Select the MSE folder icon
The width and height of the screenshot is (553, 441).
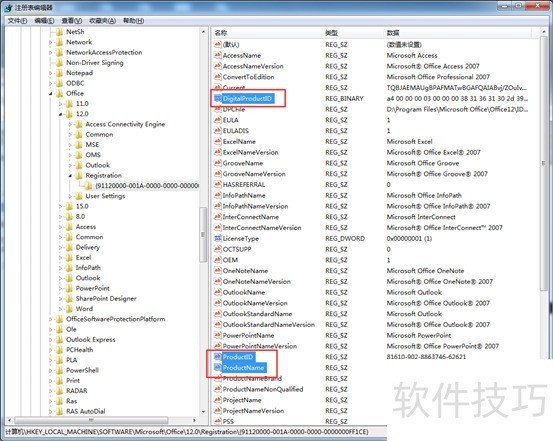(79, 145)
